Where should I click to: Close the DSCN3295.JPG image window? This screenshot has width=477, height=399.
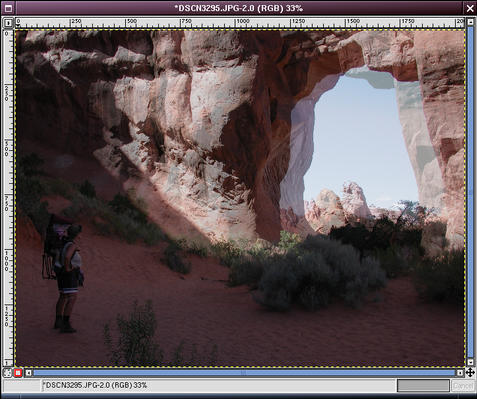(470, 8)
